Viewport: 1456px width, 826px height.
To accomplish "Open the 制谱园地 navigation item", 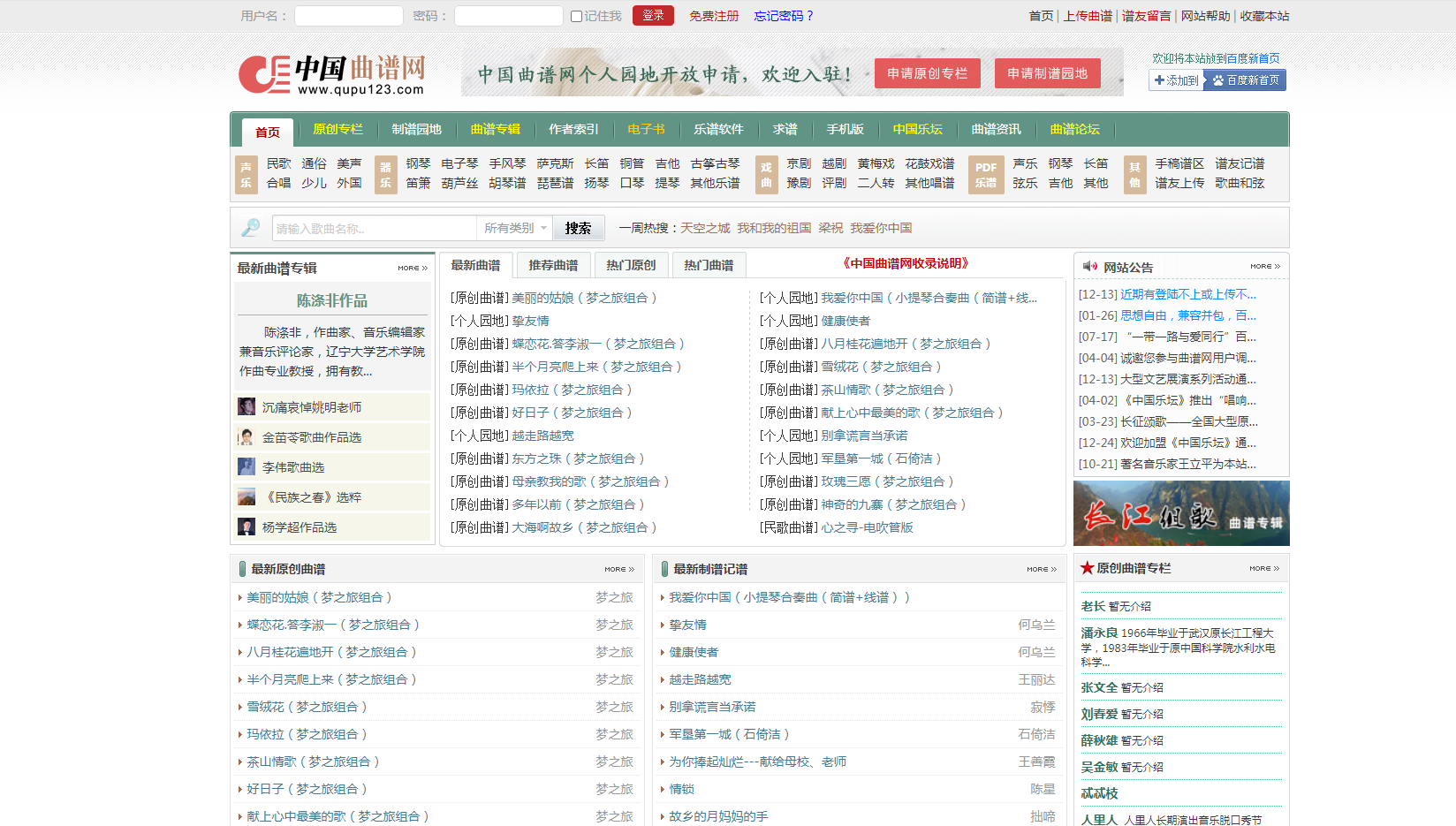I will (x=416, y=129).
